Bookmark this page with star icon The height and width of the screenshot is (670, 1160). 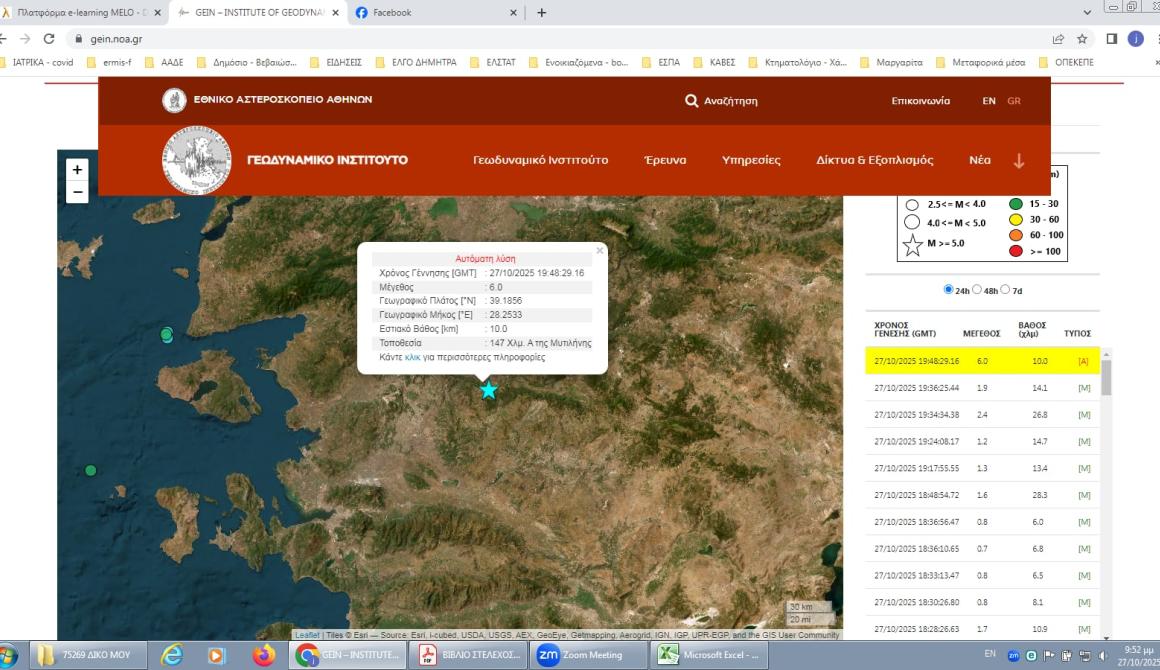[1082, 39]
